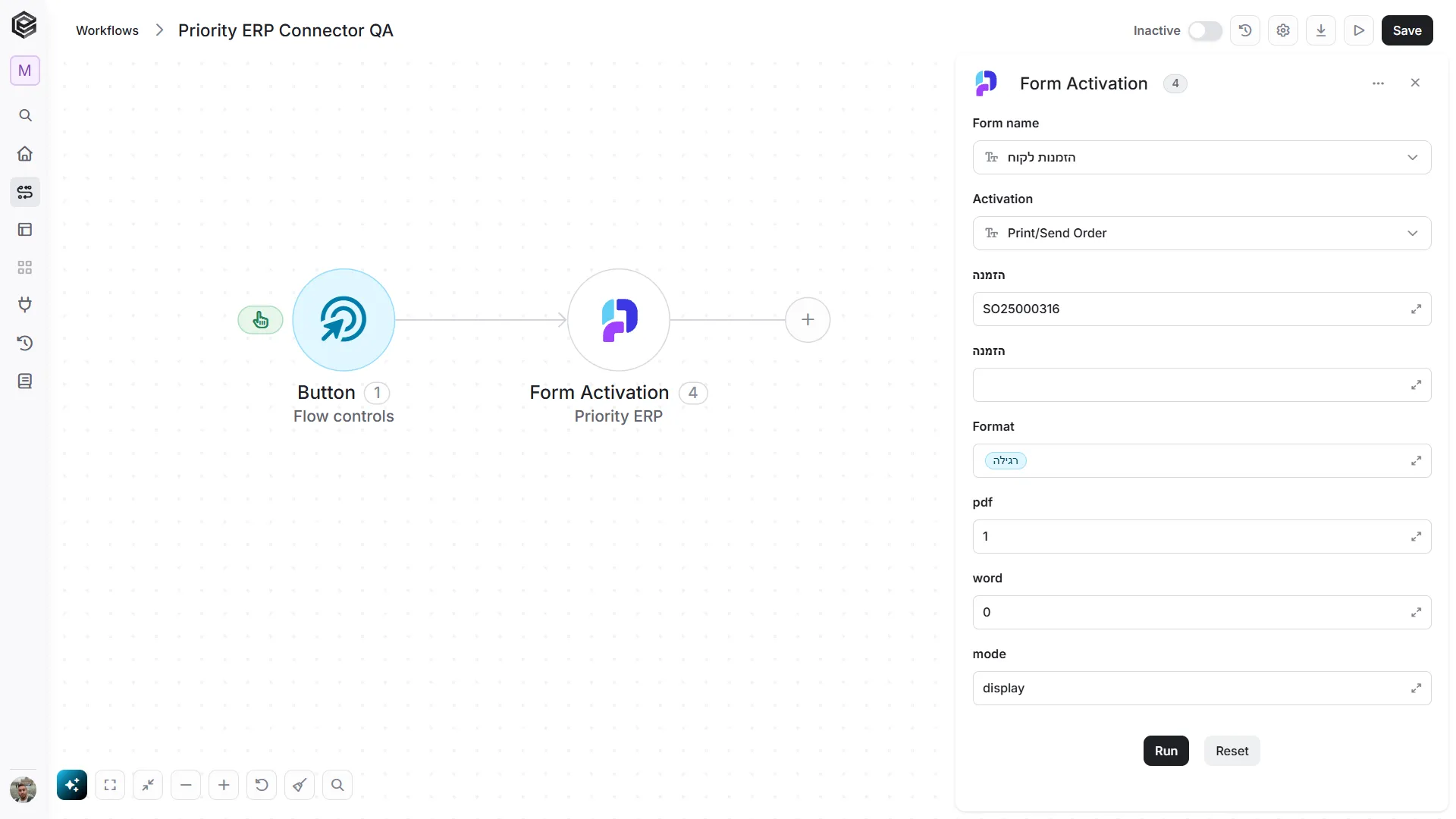Click the Run button in panel
The image size is (1456, 819).
click(1166, 751)
